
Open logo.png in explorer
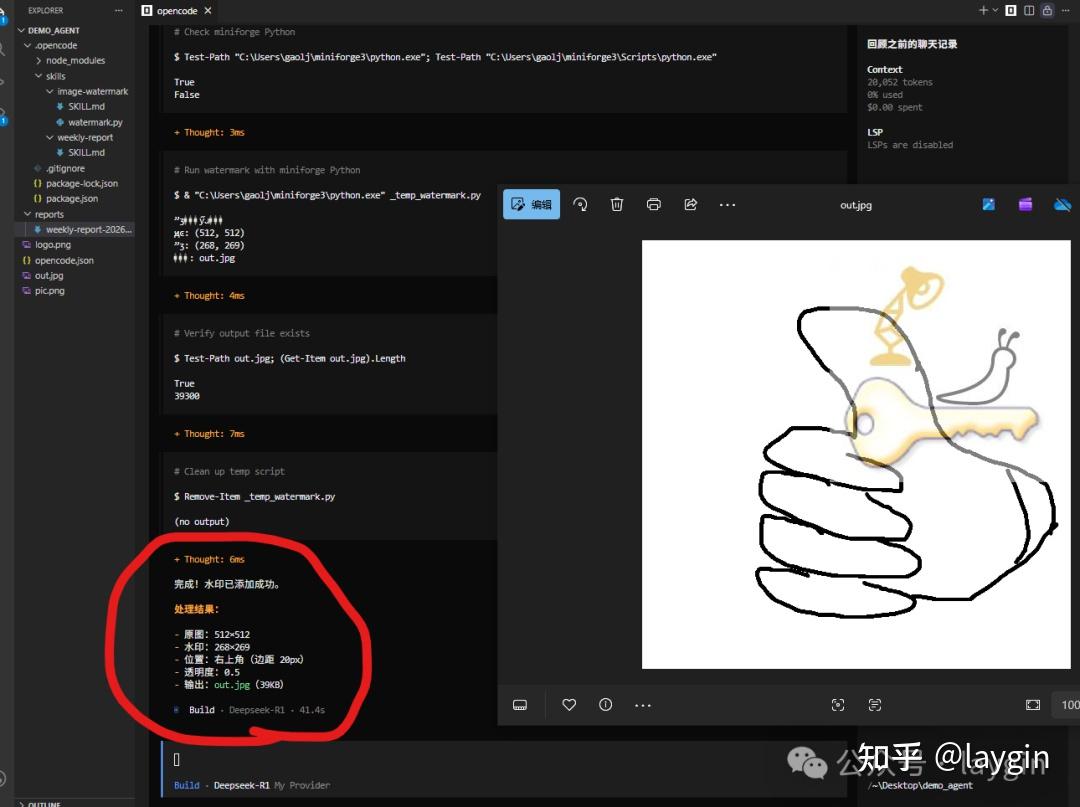point(52,244)
